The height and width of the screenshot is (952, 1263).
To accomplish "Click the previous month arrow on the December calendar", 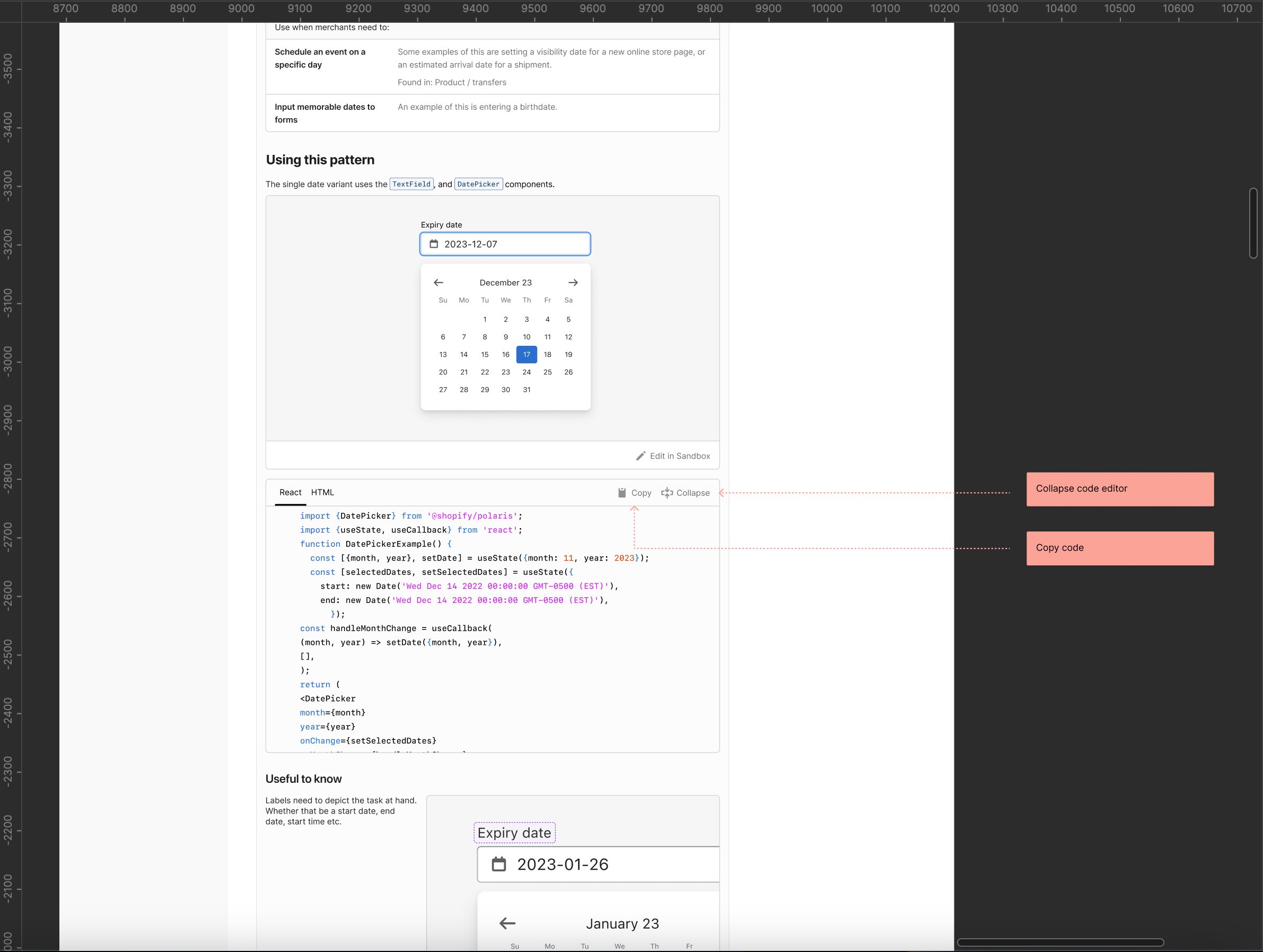I will click(438, 282).
